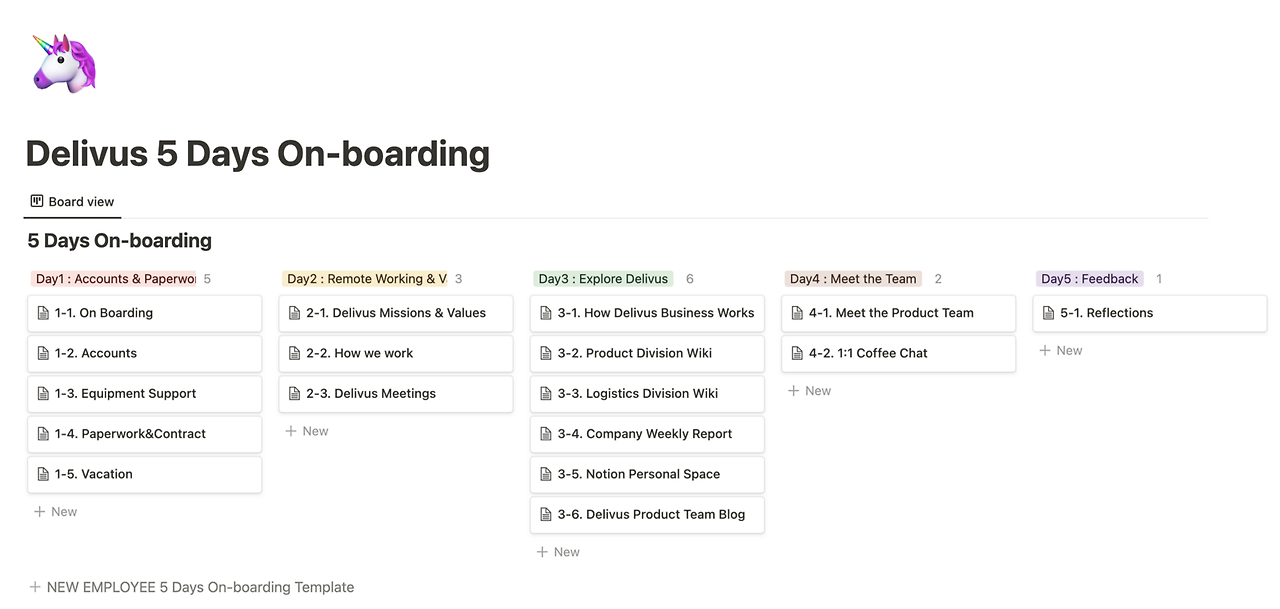Click page icon beside 1-1. On Boarding
This screenshot has height=609, width=1280.
click(x=43, y=313)
